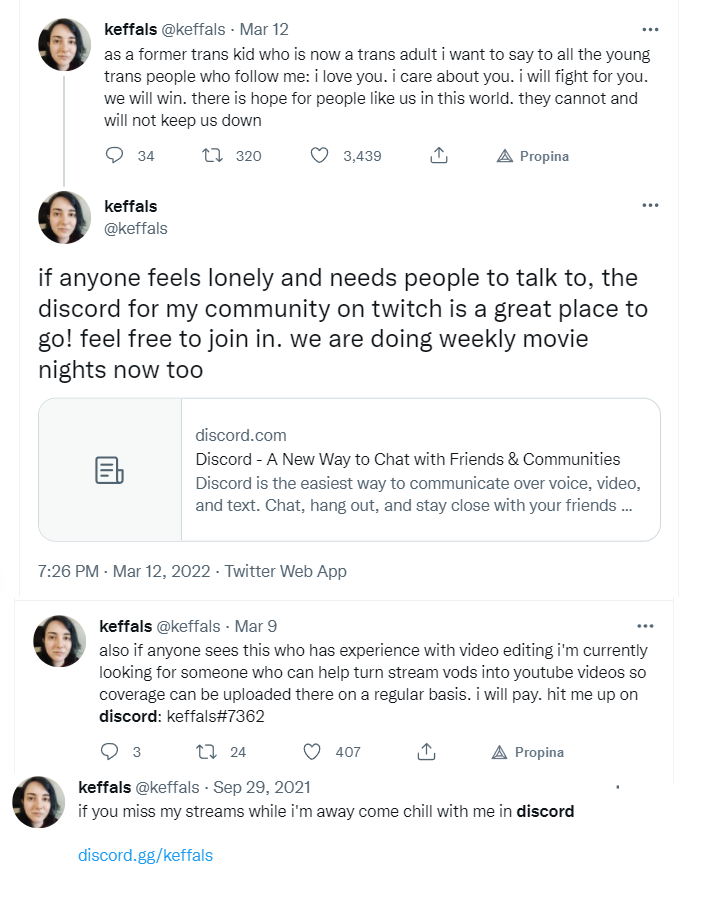This screenshot has width=706, height=900.
Task: Open more options on the main discord tweet
Action: pyautogui.click(x=650, y=205)
